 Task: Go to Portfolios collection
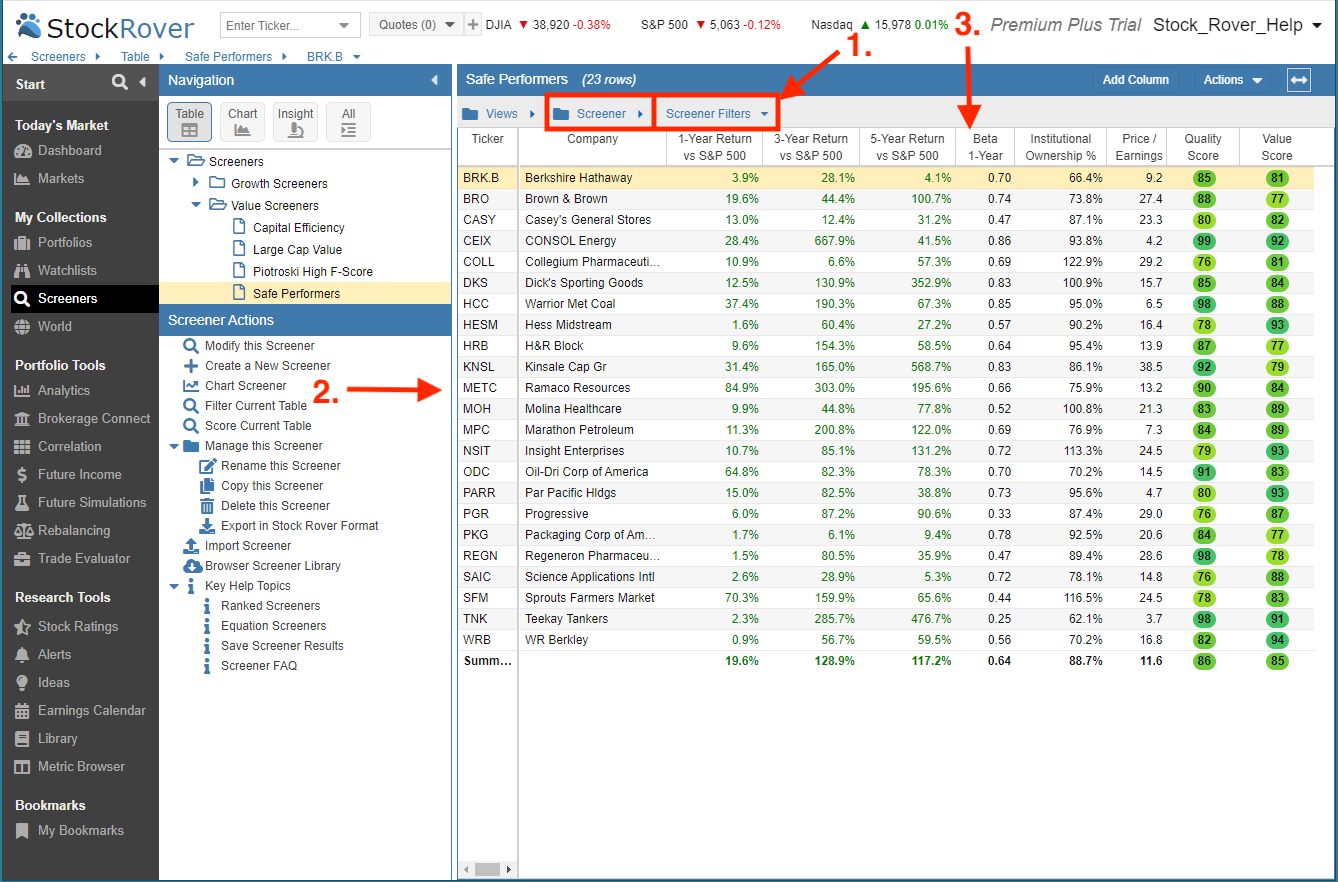(x=64, y=243)
